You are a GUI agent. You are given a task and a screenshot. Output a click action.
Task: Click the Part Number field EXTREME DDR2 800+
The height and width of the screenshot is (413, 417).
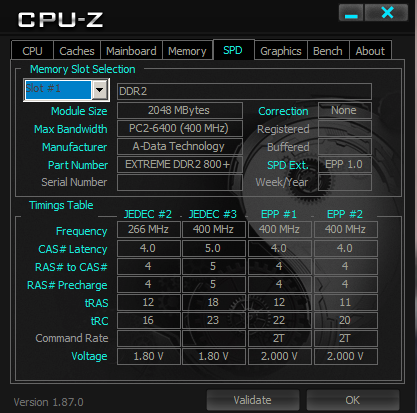[180, 164]
